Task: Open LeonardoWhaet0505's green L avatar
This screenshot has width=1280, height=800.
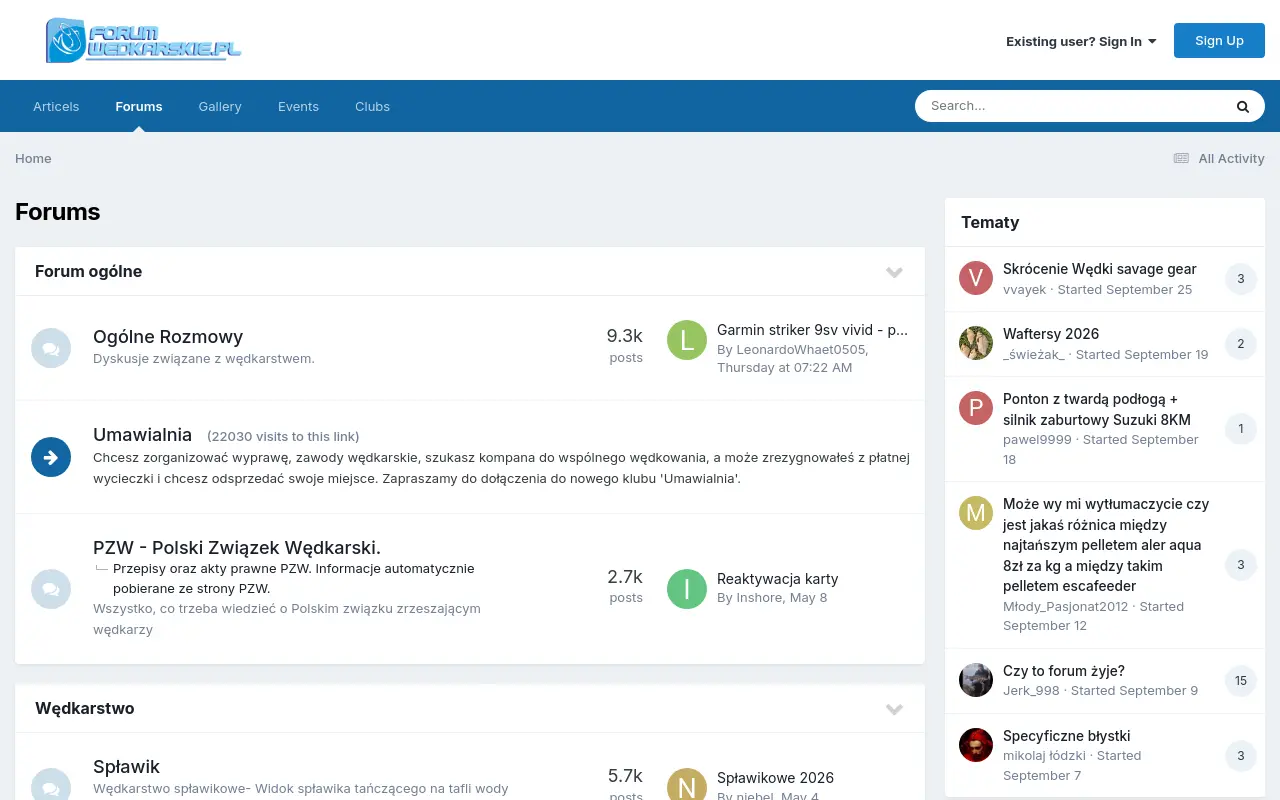Action: (687, 340)
